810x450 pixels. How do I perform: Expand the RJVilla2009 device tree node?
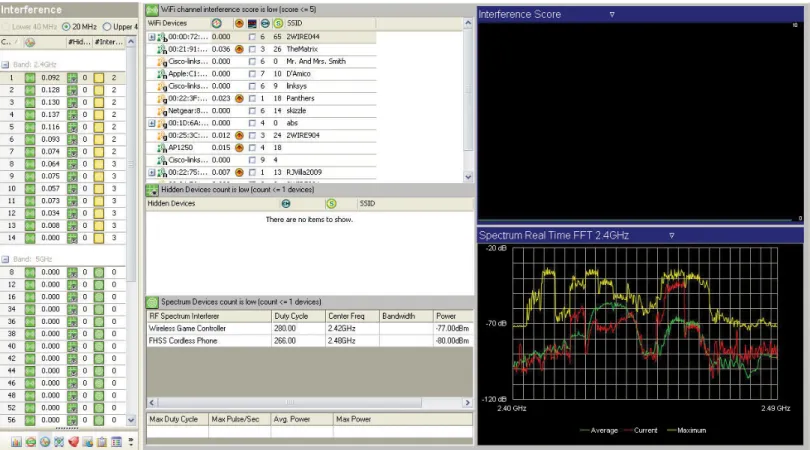point(152,173)
